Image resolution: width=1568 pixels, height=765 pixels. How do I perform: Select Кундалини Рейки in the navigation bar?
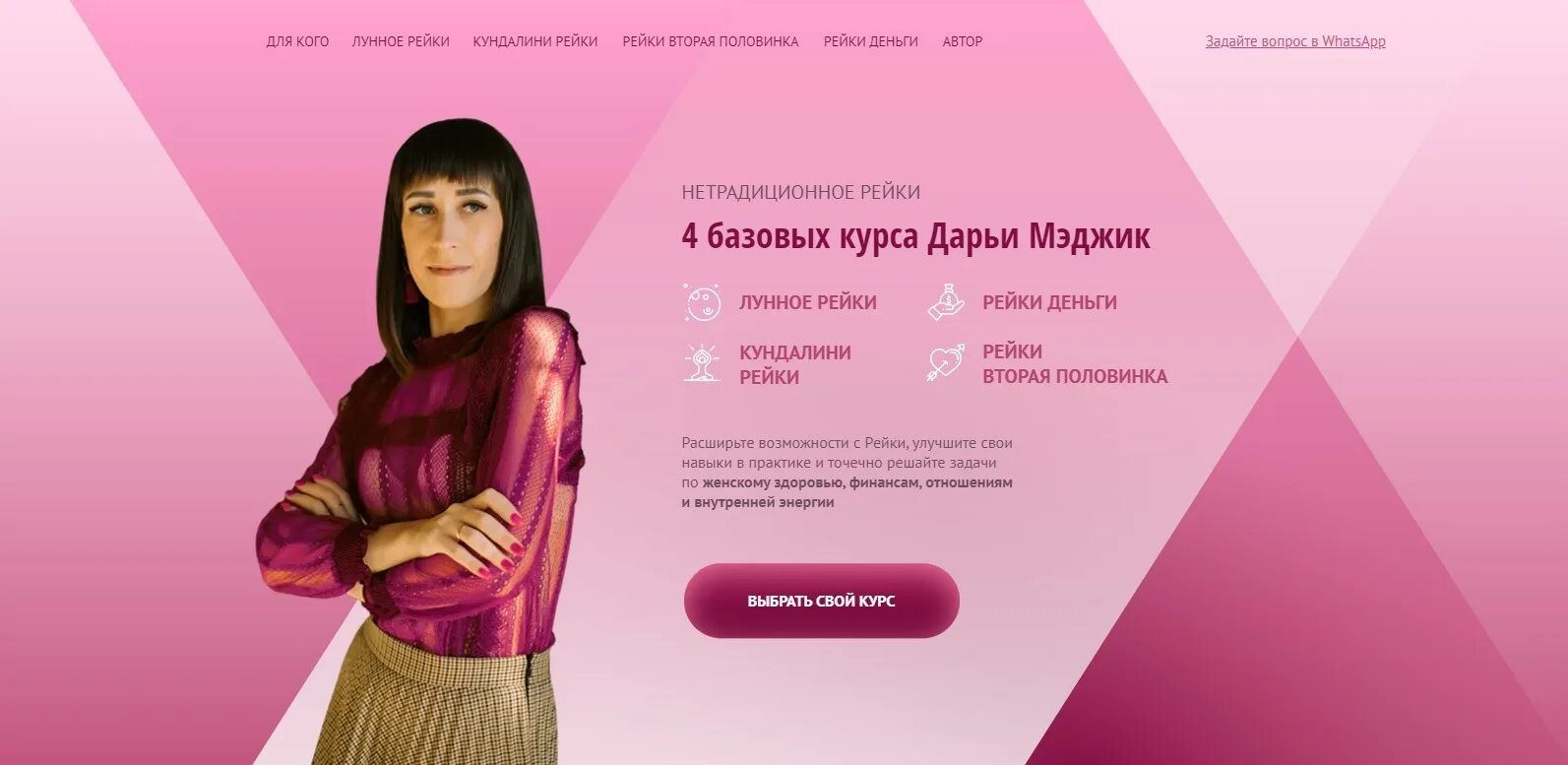(535, 41)
